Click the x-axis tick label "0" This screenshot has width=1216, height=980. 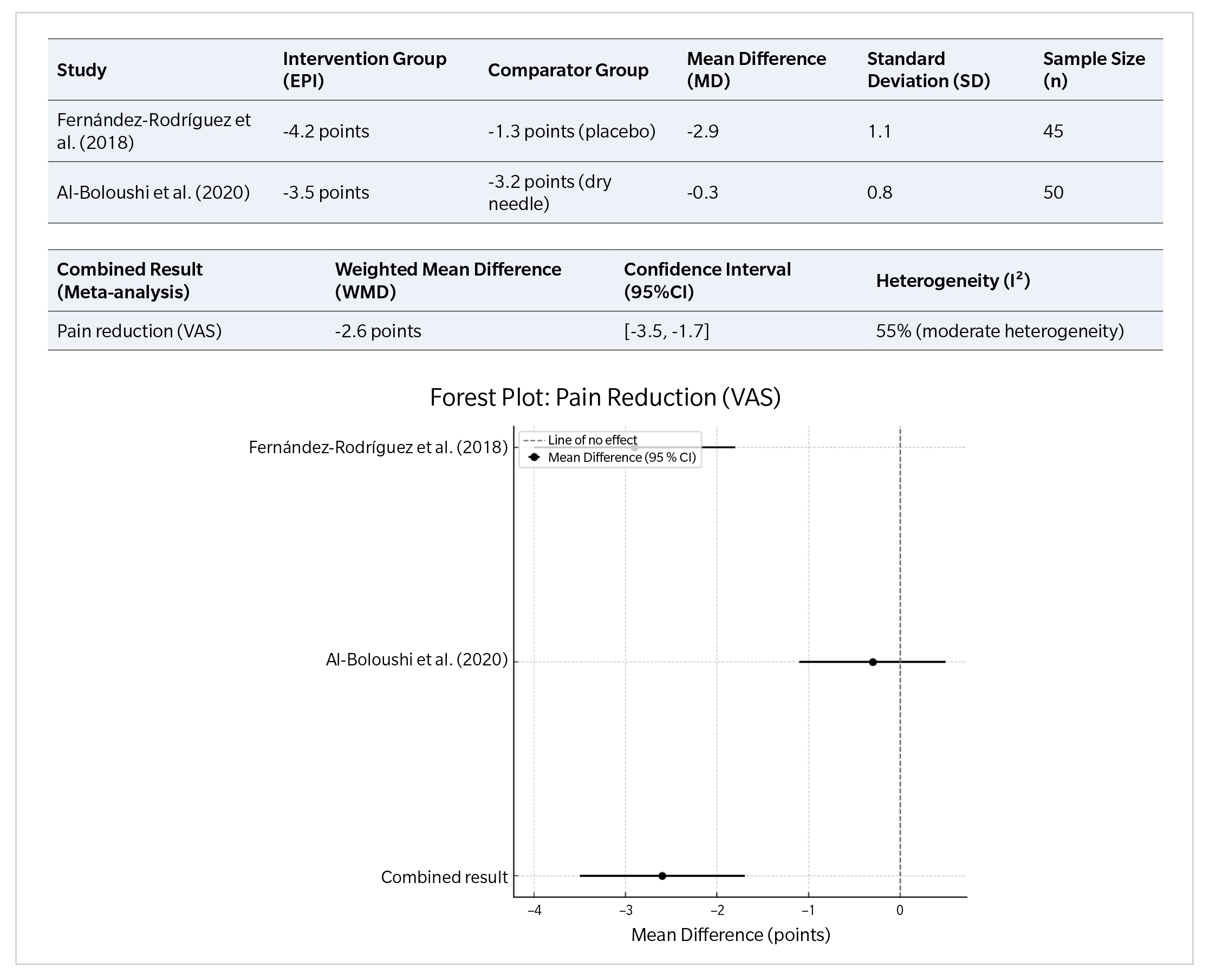pos(900,910)
